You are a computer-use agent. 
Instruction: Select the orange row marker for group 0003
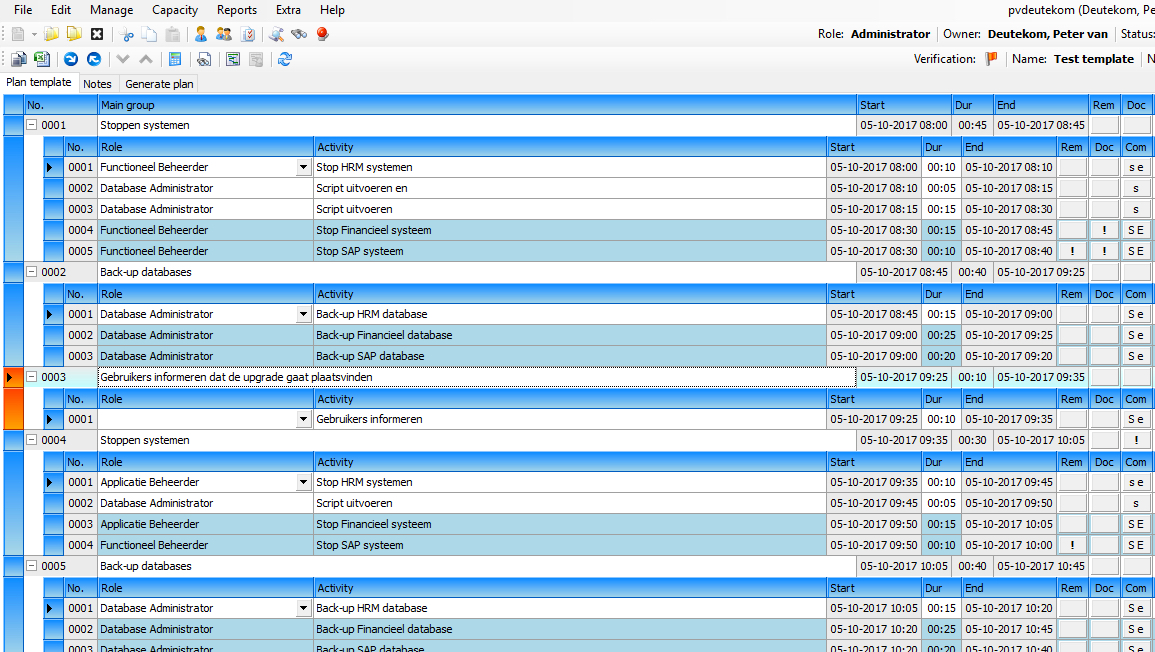point(13,377)
